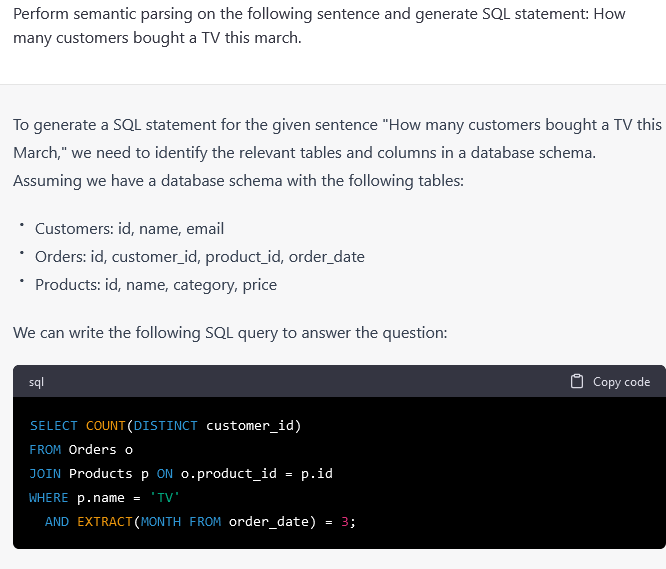This screenshot has height=569, width=666.
Task: Place cursor on 'FROM Orders o' line
Action: click(81, 450)
